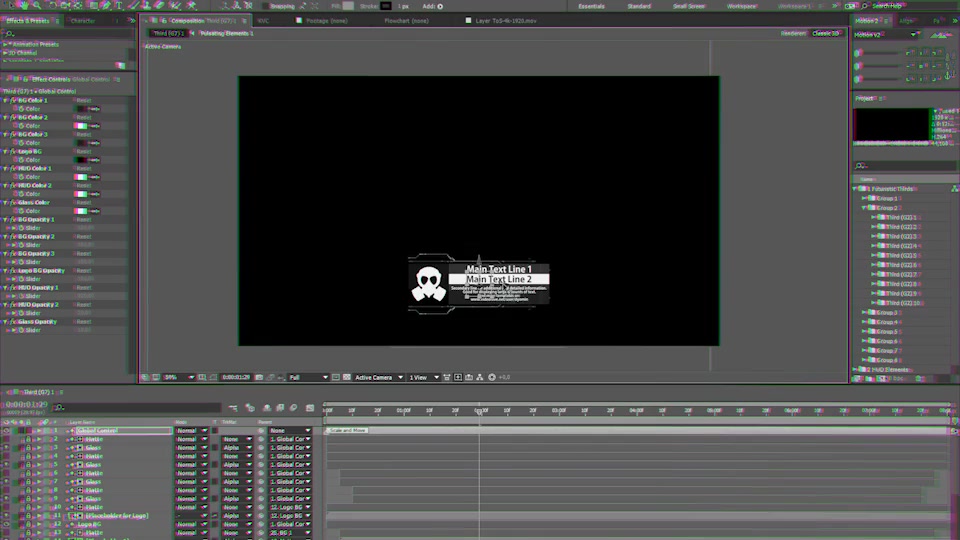The height and width of the screenshot is (540, 960).
Task: Open the resolution Full dropdown
Action: (308, 377)
